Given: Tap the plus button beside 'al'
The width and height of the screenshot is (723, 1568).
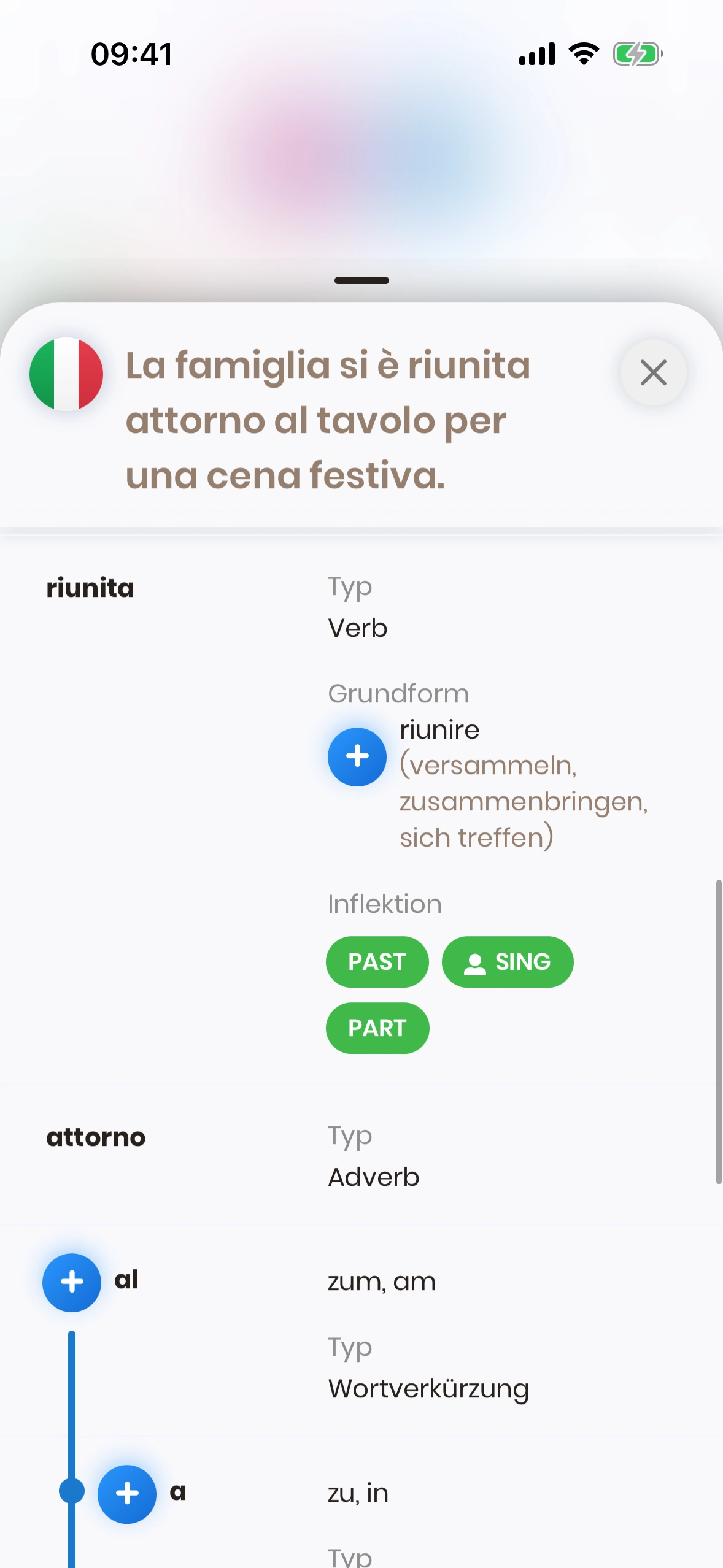Looking at the screenshot, I should coord(72,1282).
